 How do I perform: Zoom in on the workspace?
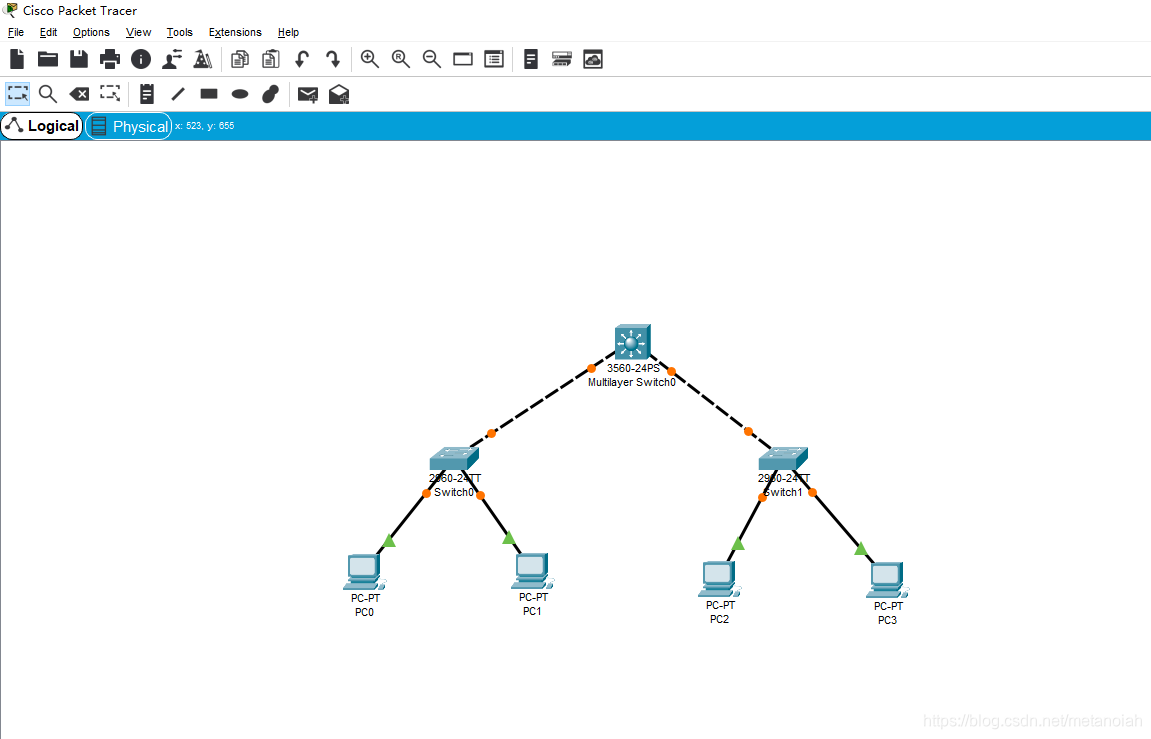370,59
